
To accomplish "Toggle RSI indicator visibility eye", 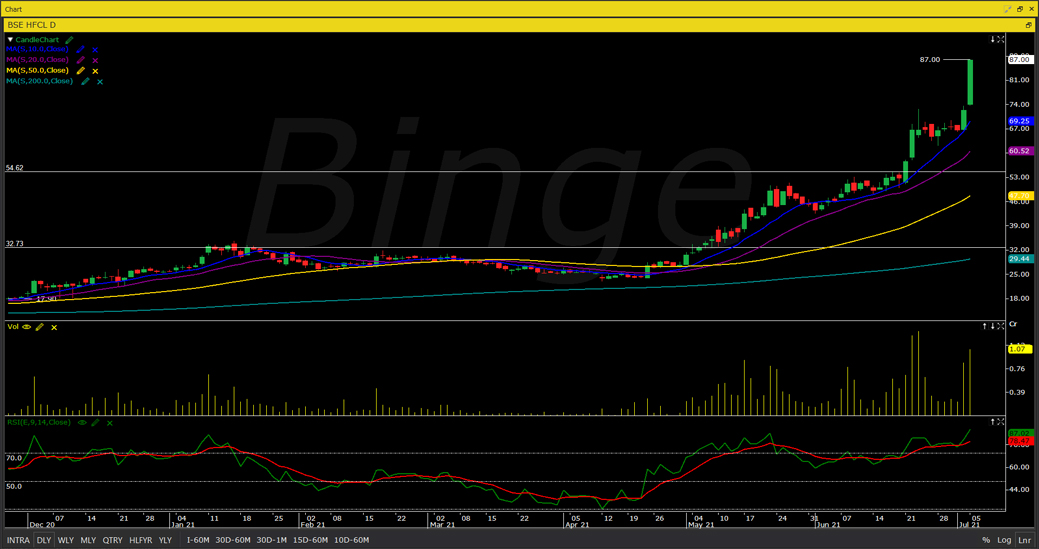I will (x=82, y=422).
